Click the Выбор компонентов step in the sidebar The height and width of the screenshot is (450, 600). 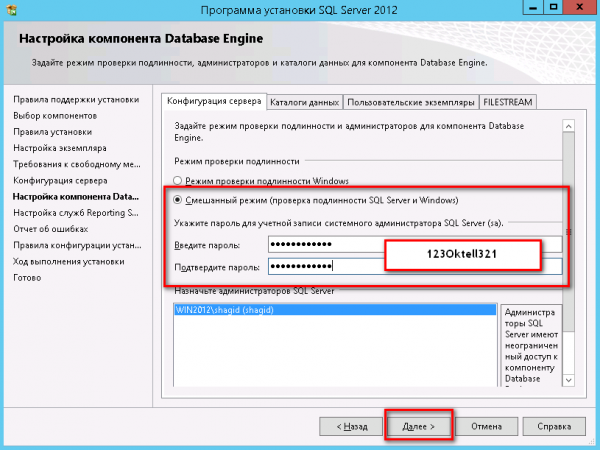pos(56,115)
